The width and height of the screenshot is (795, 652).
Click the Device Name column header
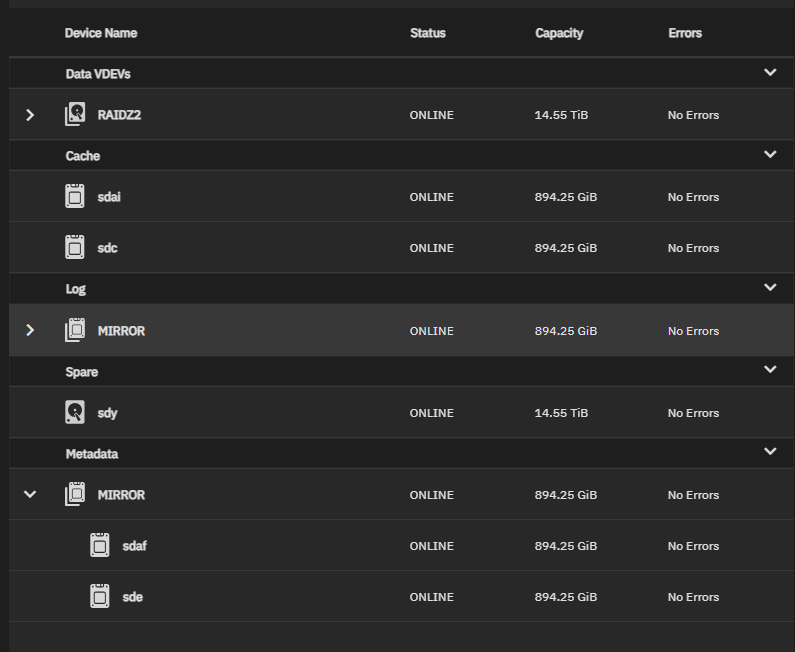coord(101,33)
